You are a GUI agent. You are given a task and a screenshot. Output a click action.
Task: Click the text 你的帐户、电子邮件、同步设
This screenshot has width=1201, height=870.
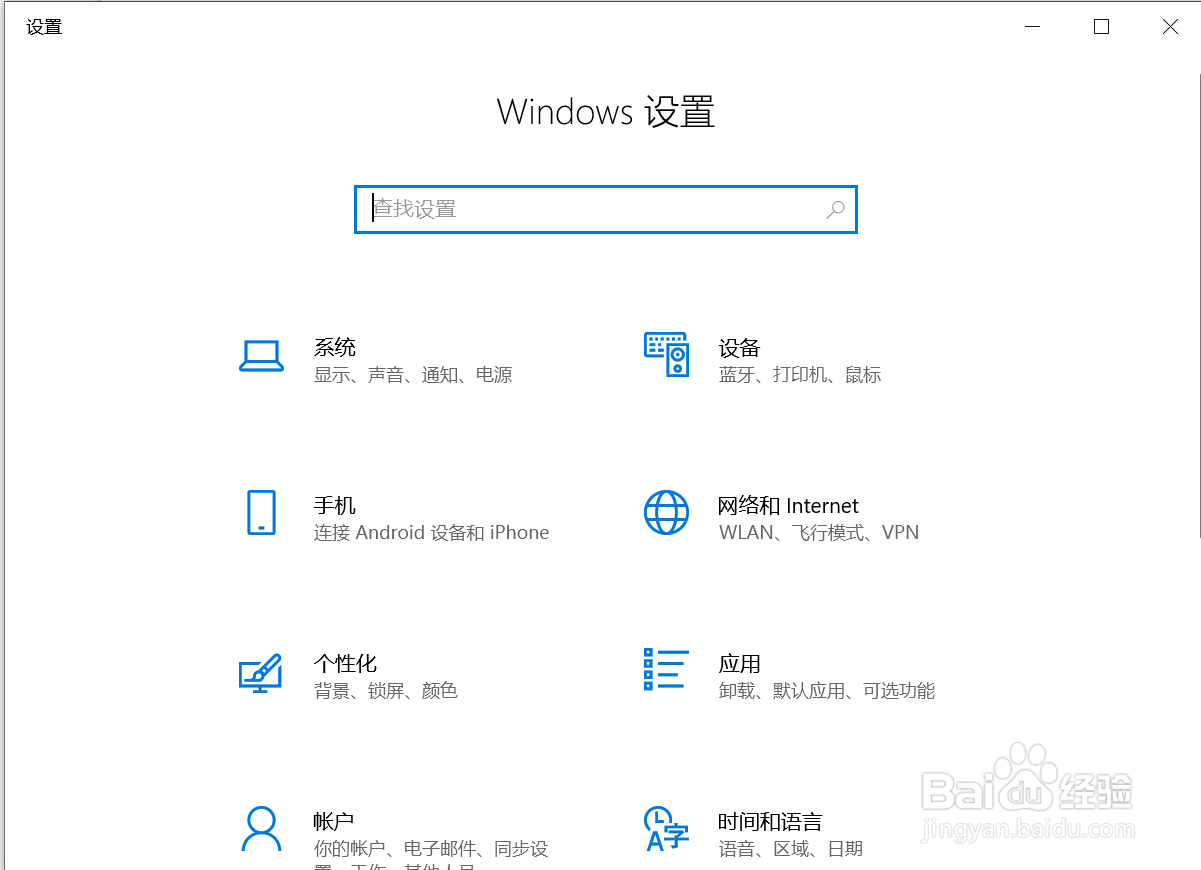click(x=431, y=849)
